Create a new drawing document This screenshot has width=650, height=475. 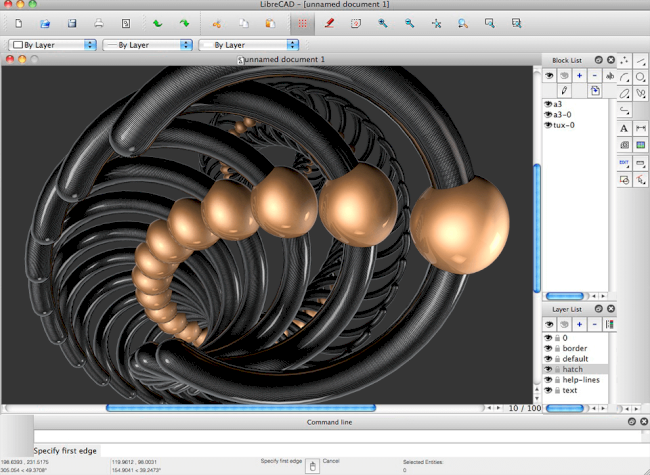pyautogui.click(x=19, y=23)
